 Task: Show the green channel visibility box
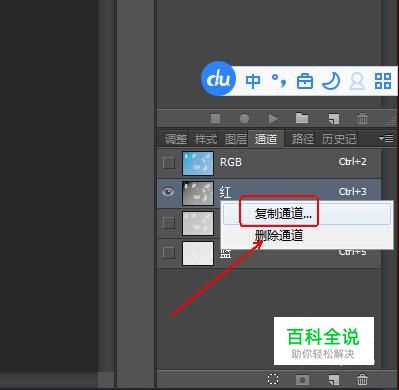coord(169,222)
